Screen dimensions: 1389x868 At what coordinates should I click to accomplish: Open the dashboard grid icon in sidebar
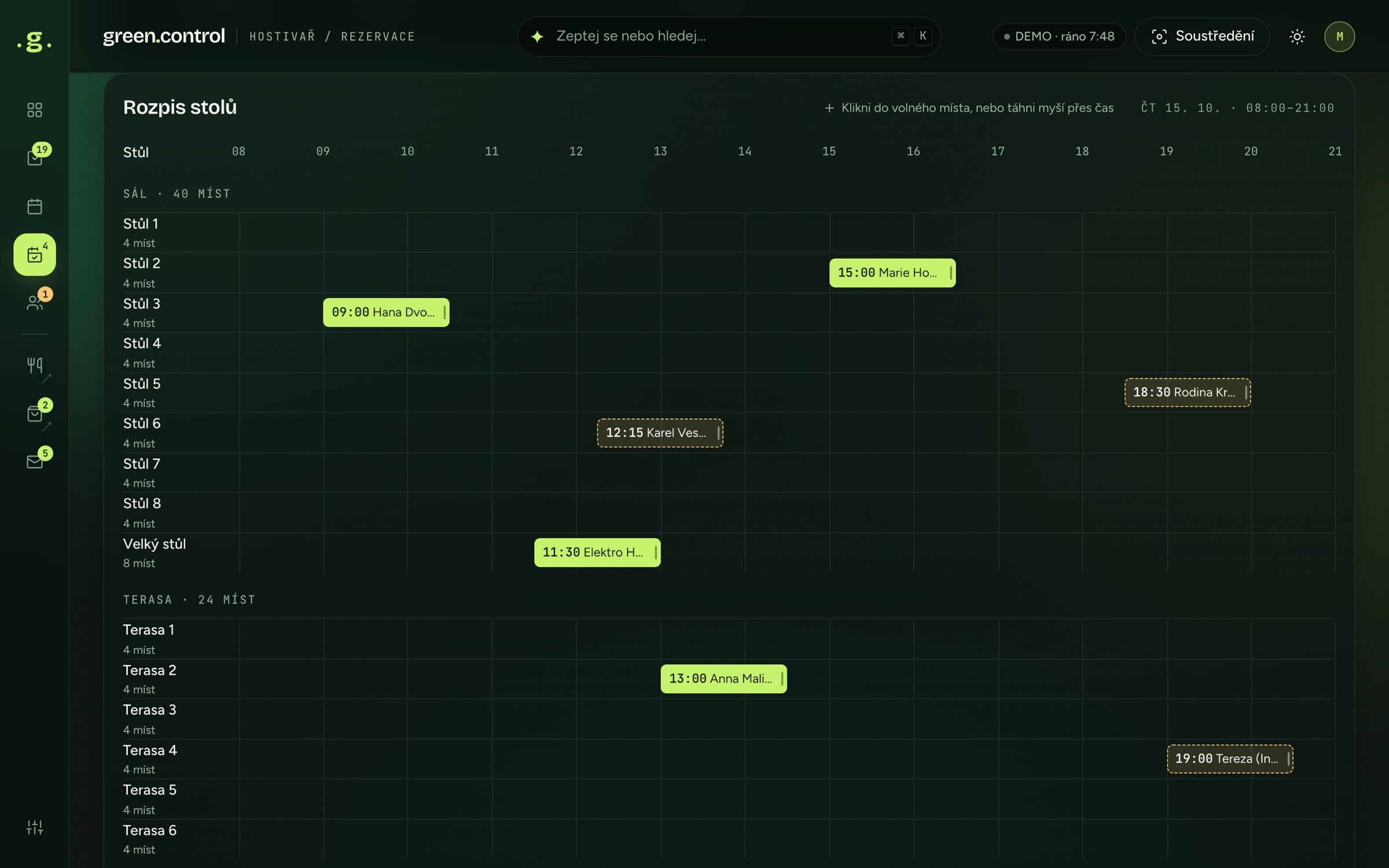35,110
